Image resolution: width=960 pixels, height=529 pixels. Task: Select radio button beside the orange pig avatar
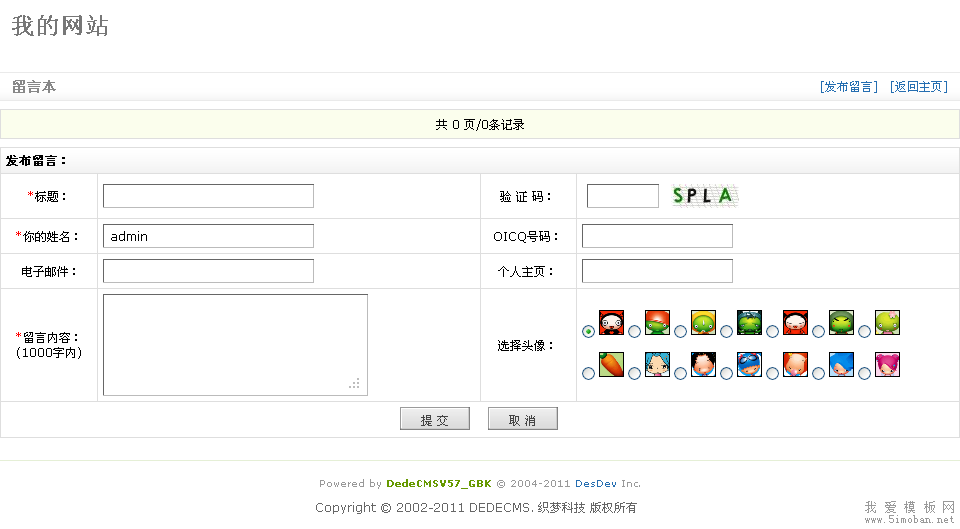[772, 373]
